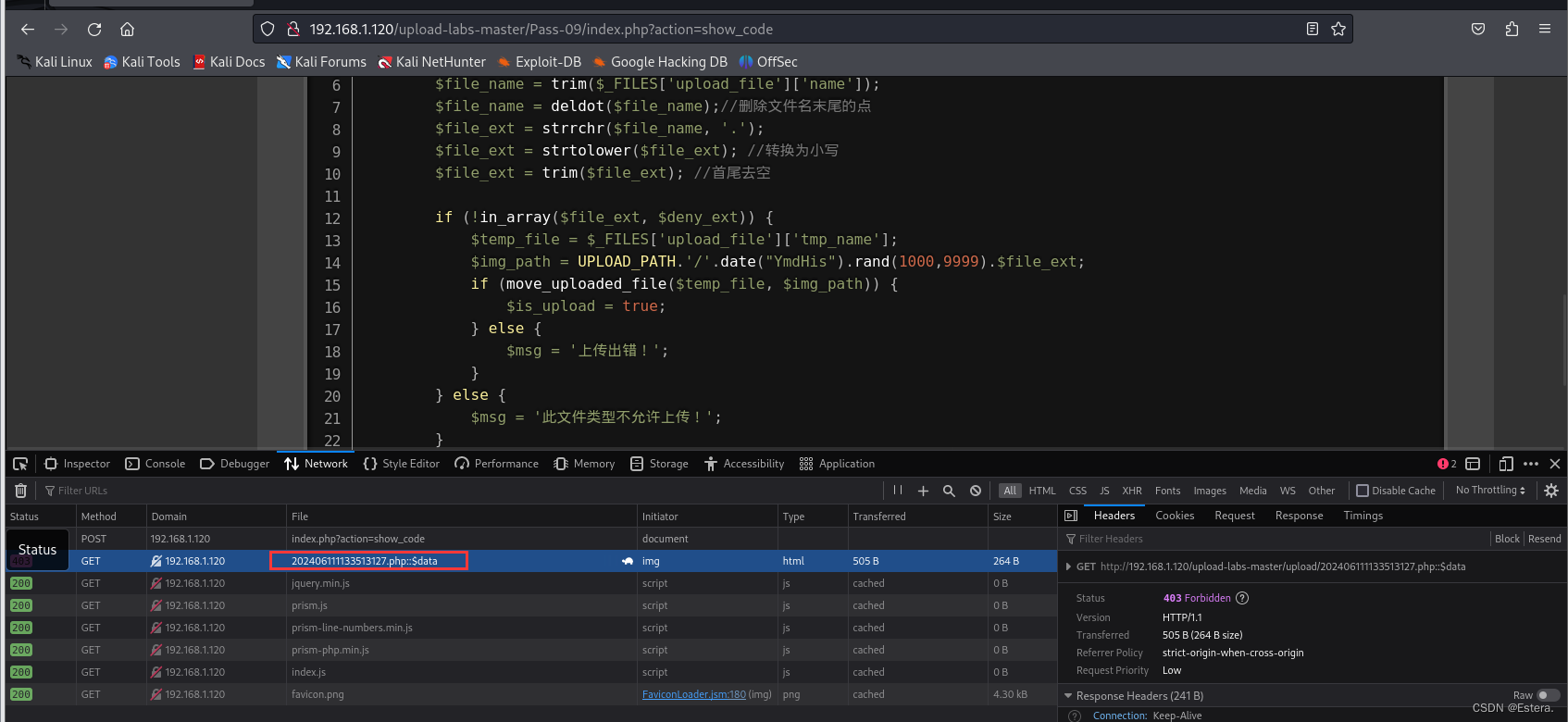Open the Kali Tools bookmark
The image size is (1568, 722).
(142, 62)
